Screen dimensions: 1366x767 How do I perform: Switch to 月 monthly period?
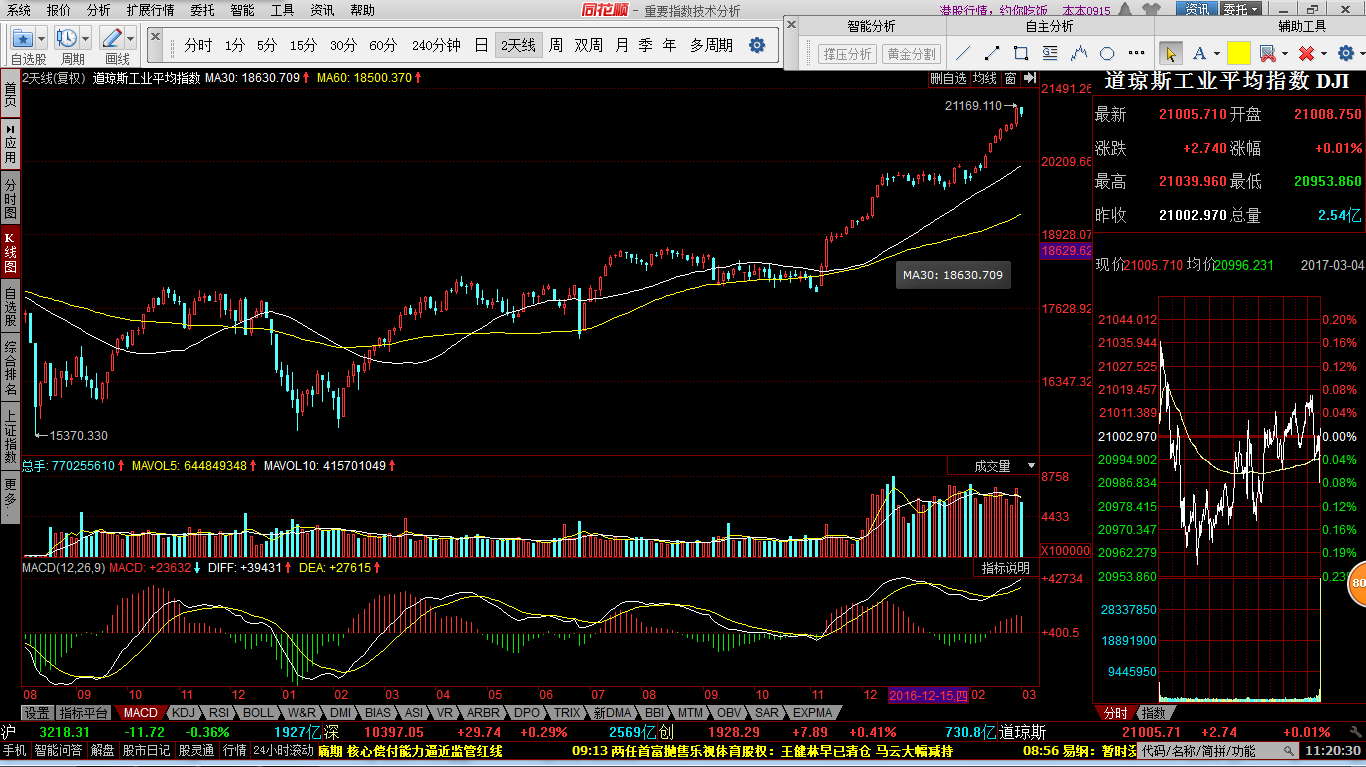point(622,45)
